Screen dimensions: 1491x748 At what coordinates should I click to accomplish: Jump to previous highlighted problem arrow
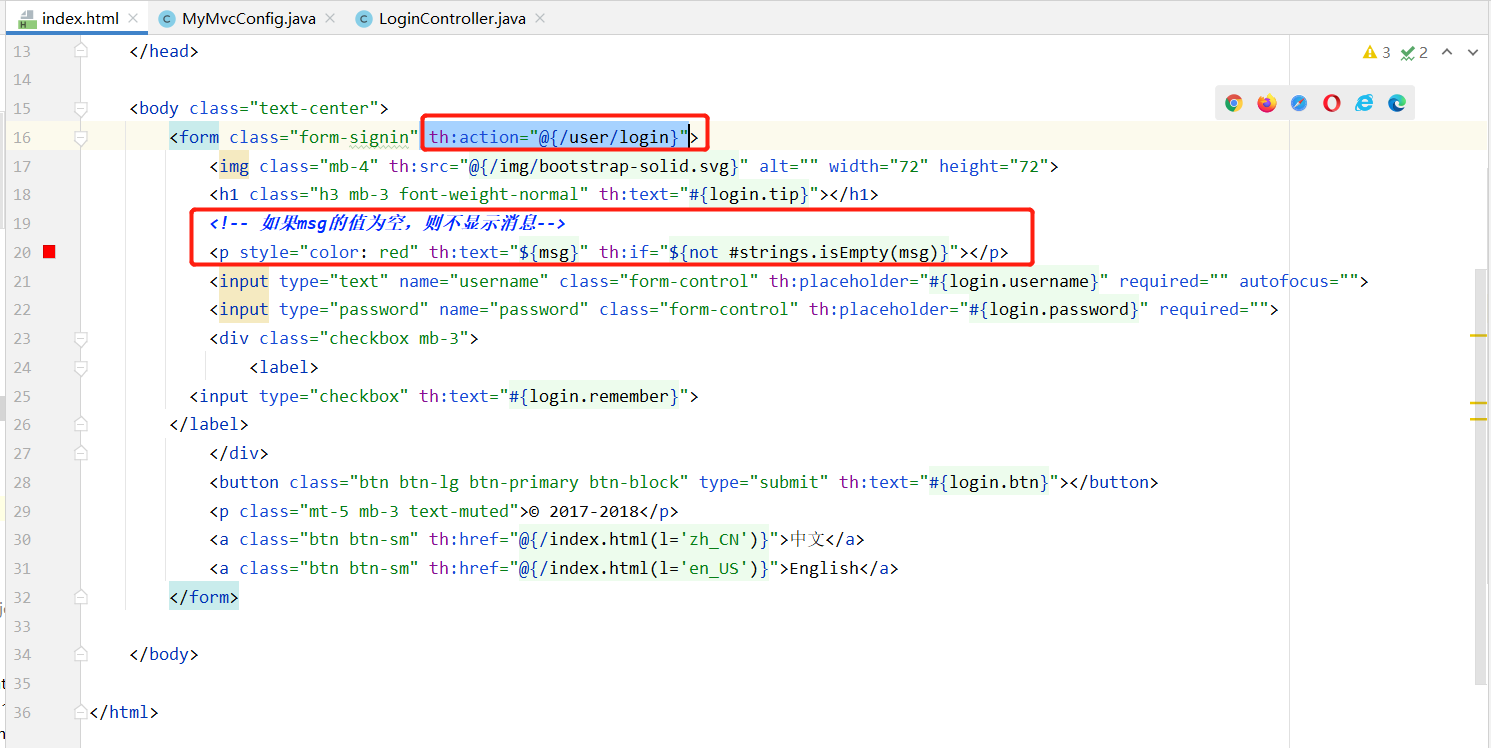(1446, 52)
